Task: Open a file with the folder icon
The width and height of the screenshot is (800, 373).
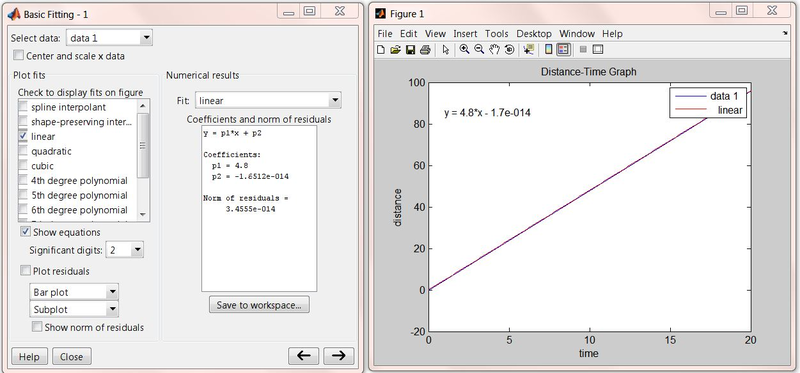Action: pos(395,49)
